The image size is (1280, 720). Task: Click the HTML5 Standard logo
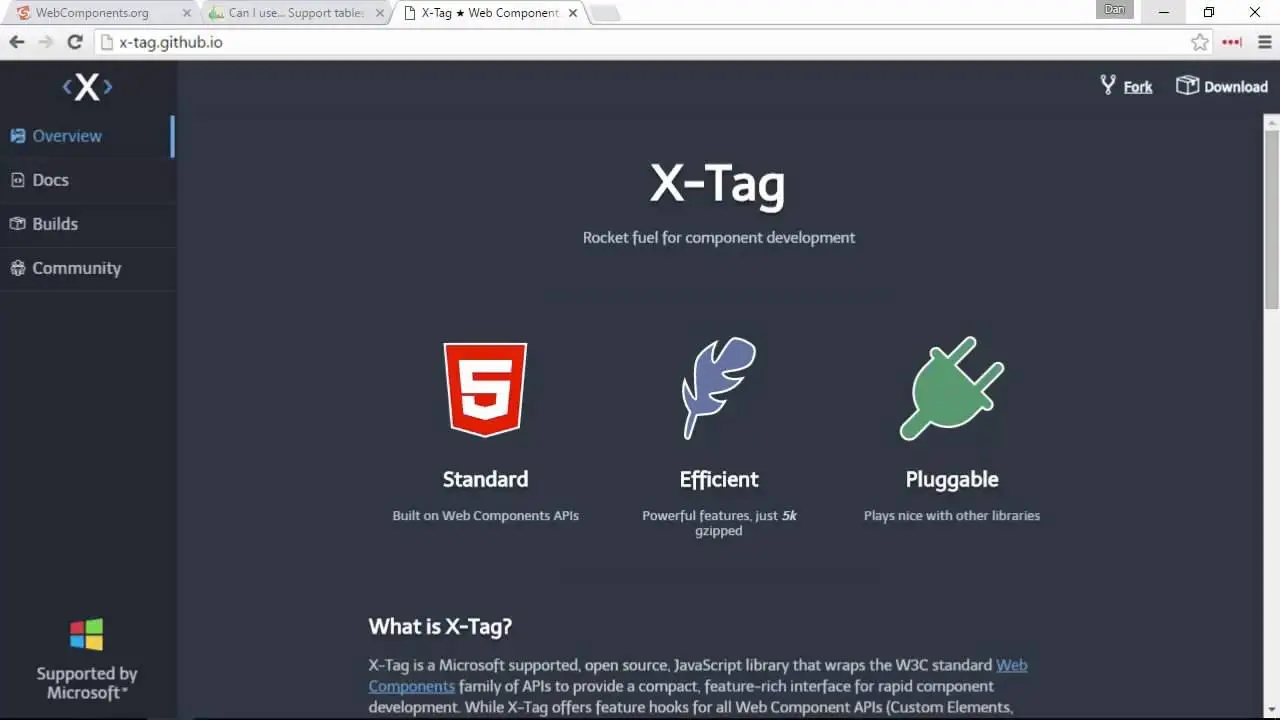(485, 389)
